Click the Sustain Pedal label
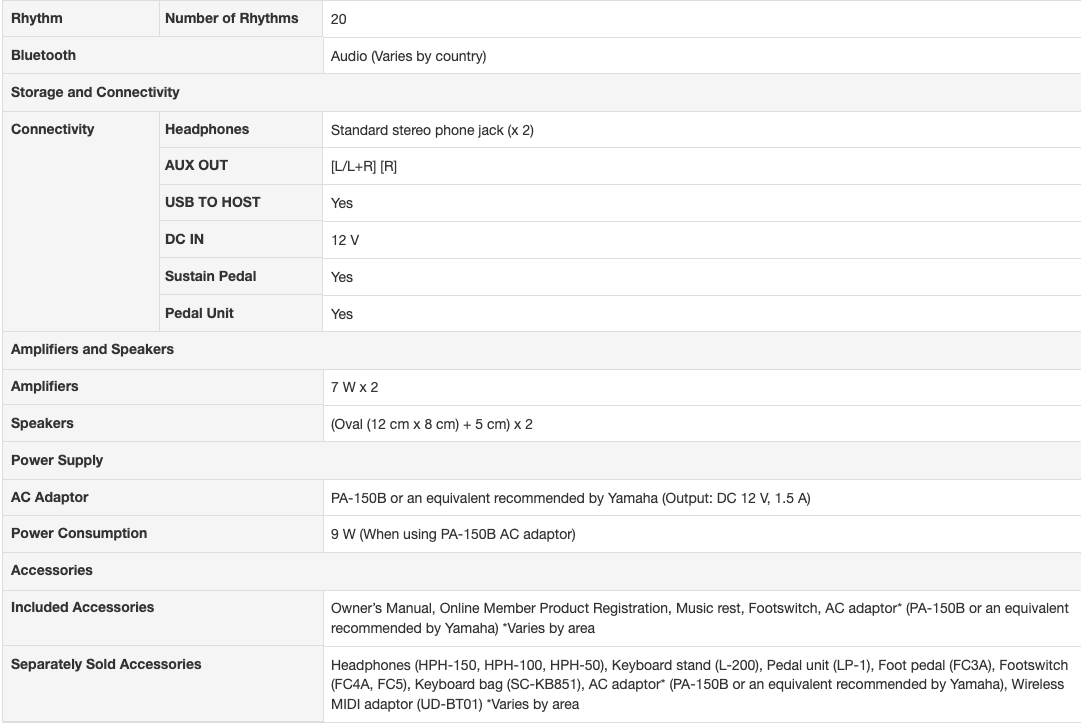 pos(211,276)
